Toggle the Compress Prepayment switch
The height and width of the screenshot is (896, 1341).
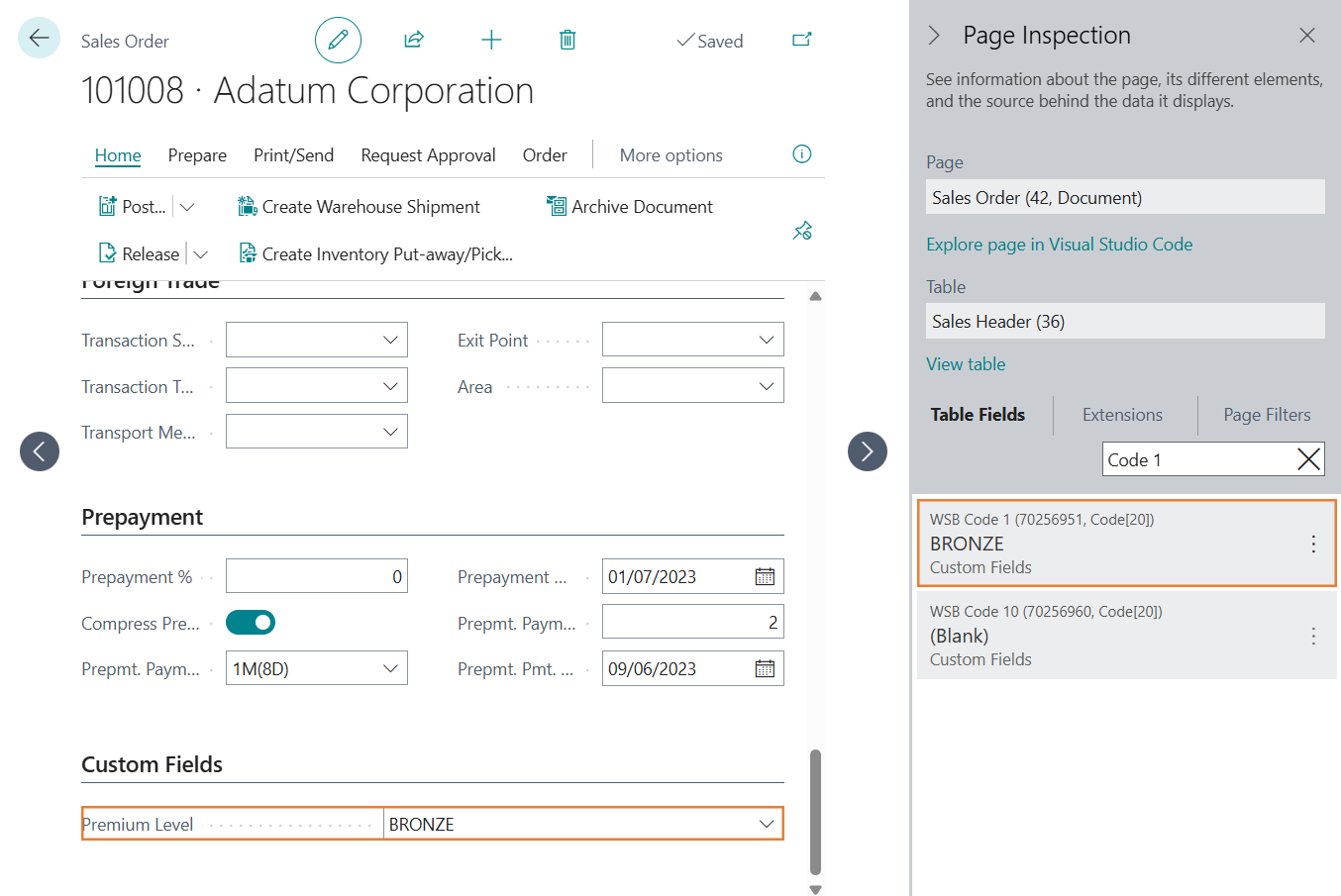point(251,623)
